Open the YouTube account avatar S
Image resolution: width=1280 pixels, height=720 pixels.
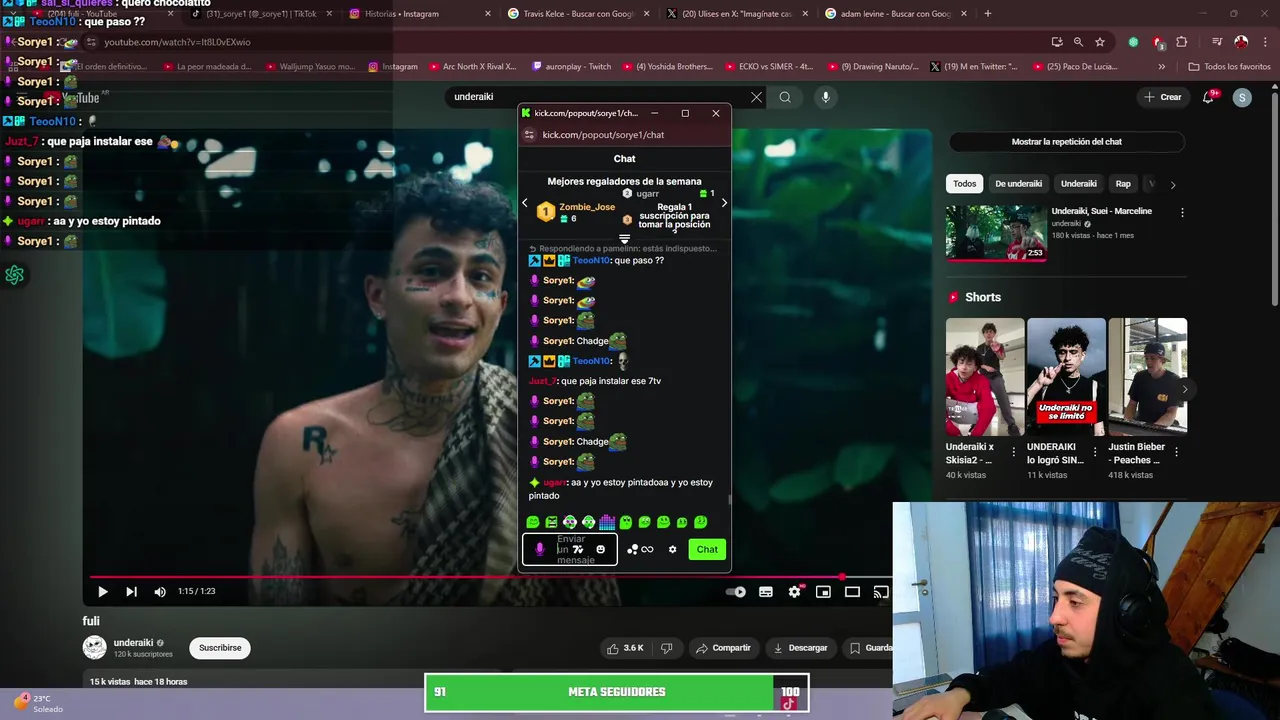pyautogui.click(x=1242, y=97)
